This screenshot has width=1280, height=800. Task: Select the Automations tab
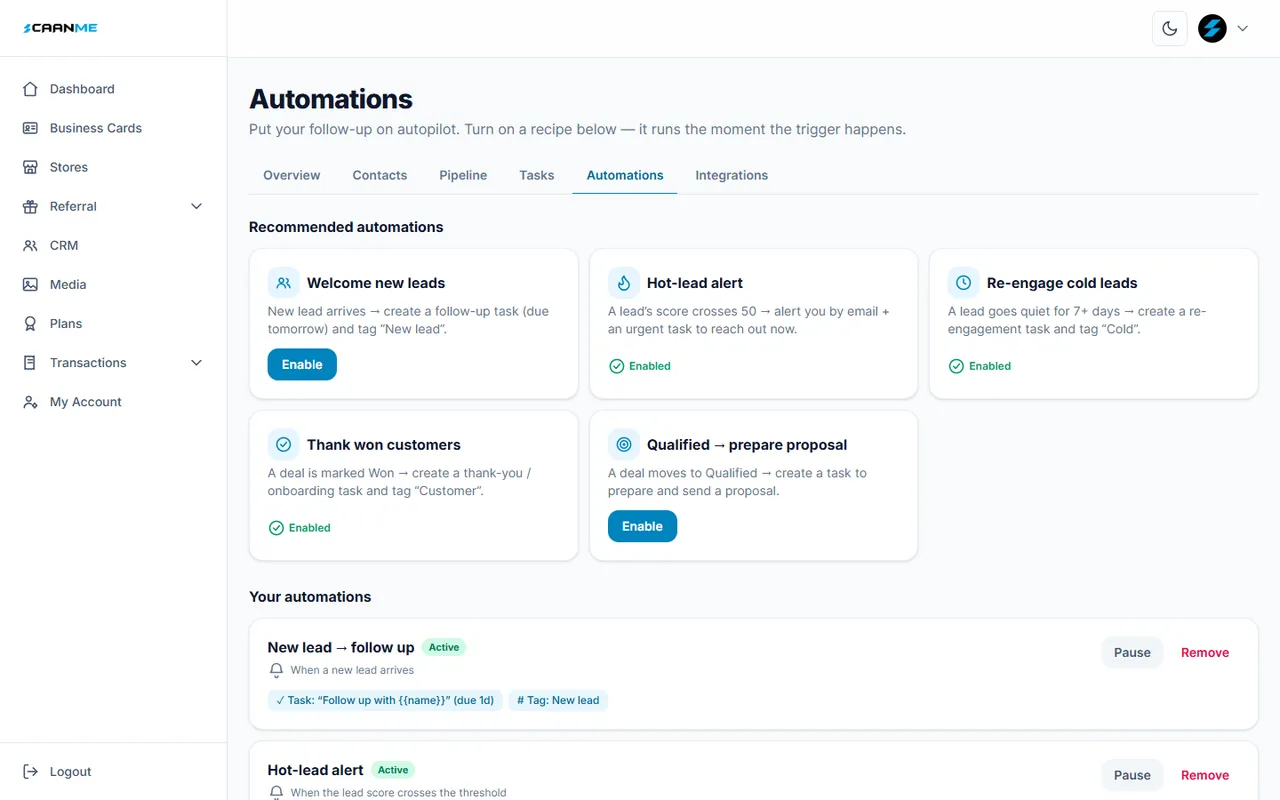pyautogui.click(x=625, y=175)
